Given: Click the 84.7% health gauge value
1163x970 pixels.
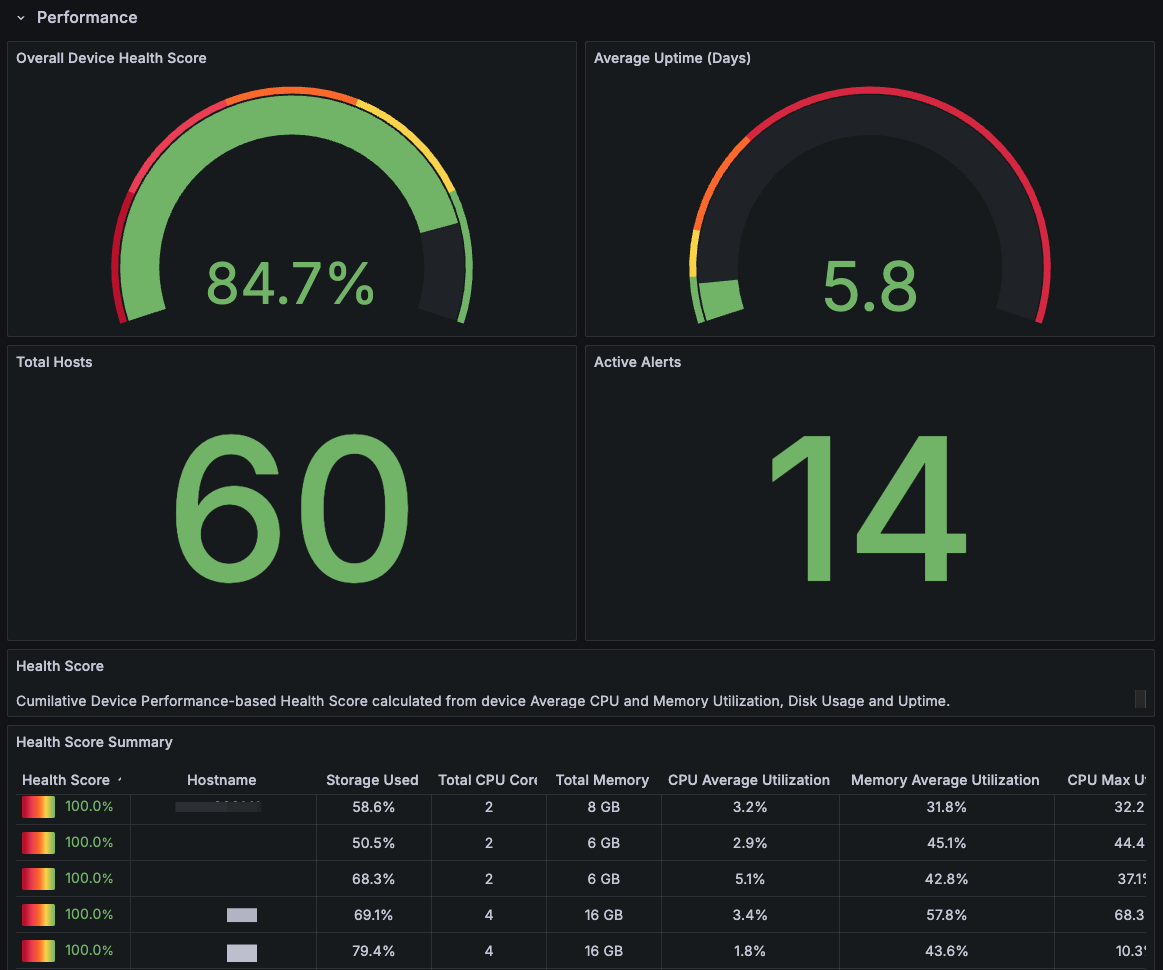Looking at the screenshot, I should click(x=290, y=284).
